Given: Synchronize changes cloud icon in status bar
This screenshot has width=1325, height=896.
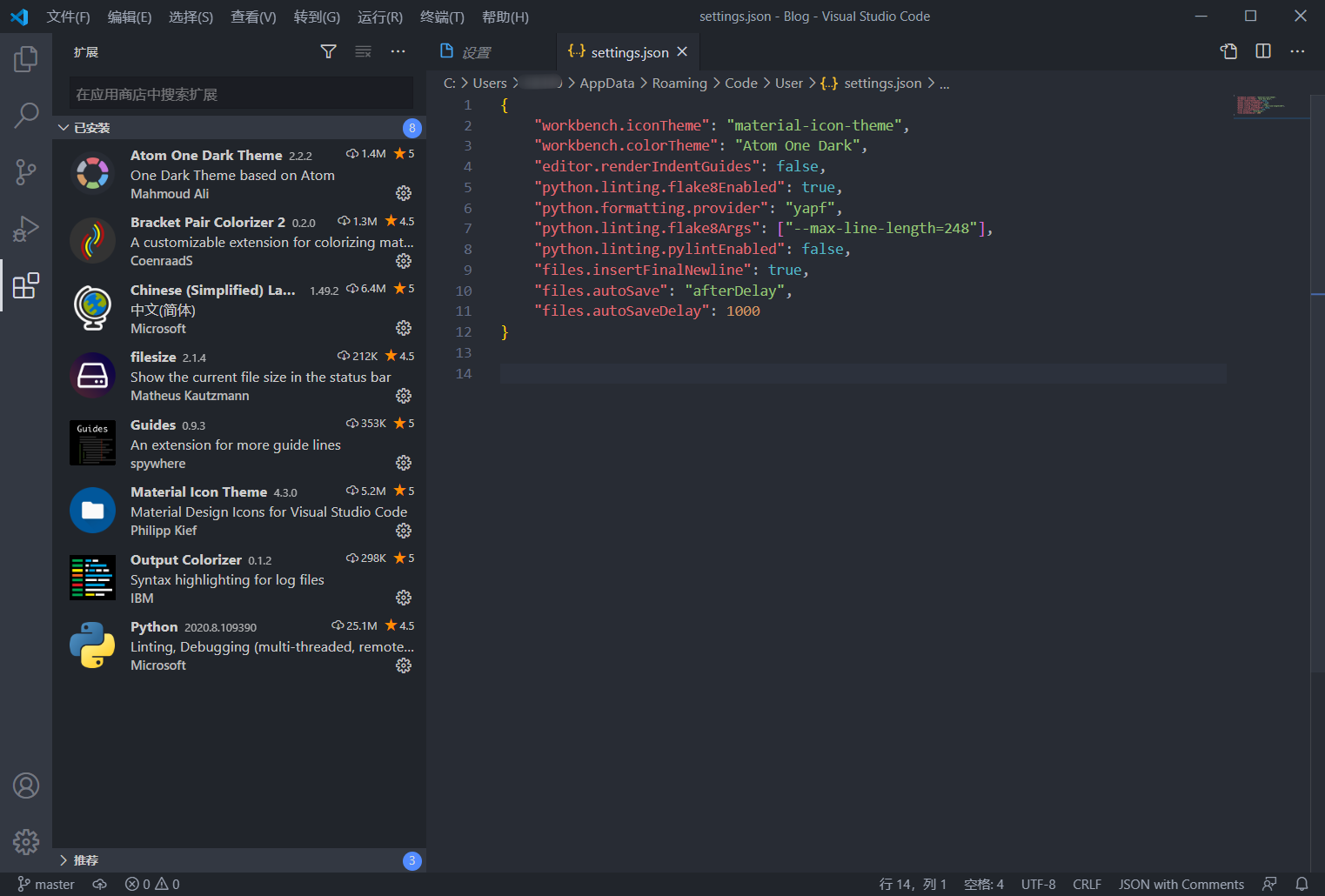Looking at the screenshot, I should [x=100, y=884].
